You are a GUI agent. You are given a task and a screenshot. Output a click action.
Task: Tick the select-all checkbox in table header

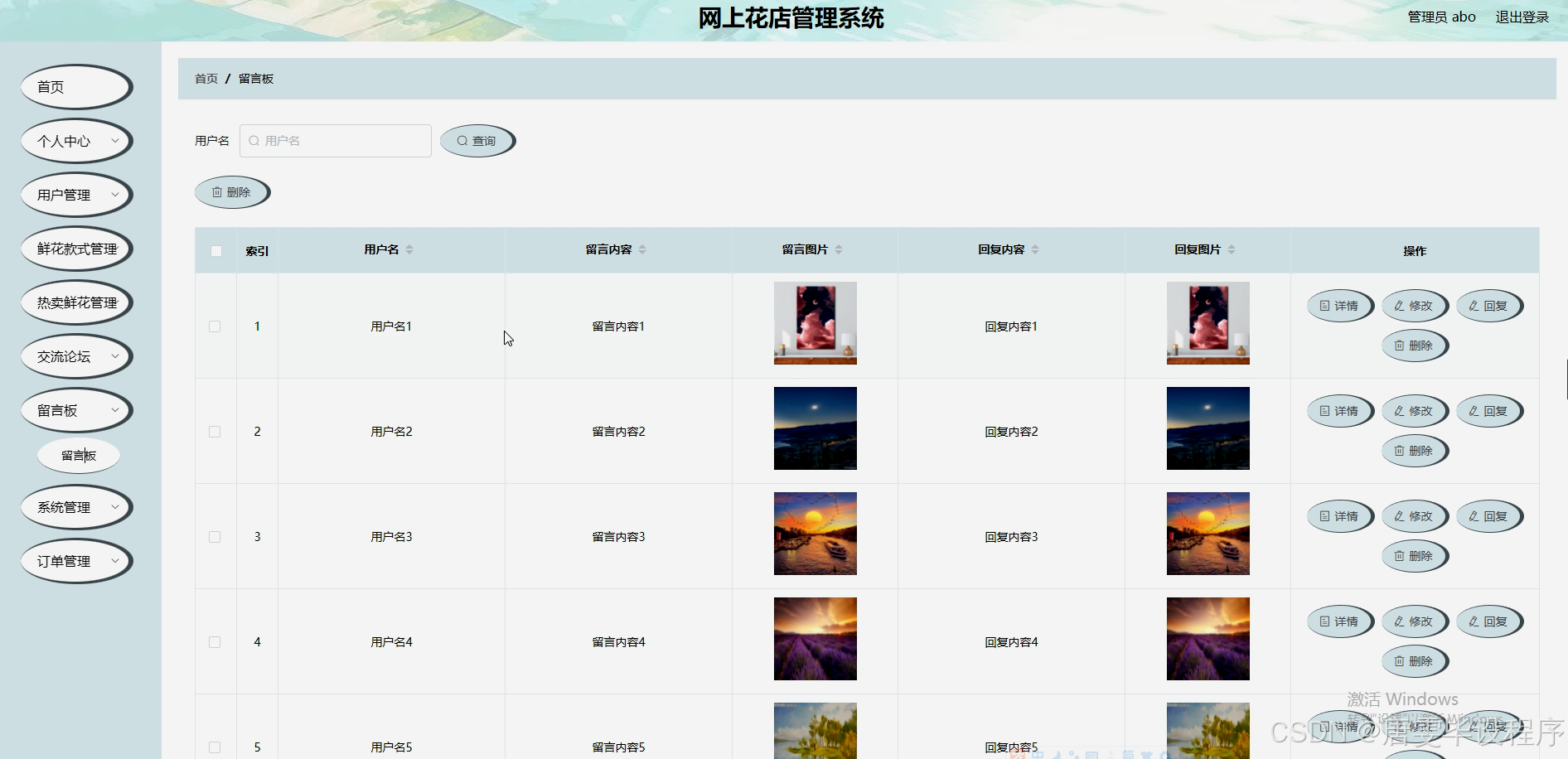(216, 251)
